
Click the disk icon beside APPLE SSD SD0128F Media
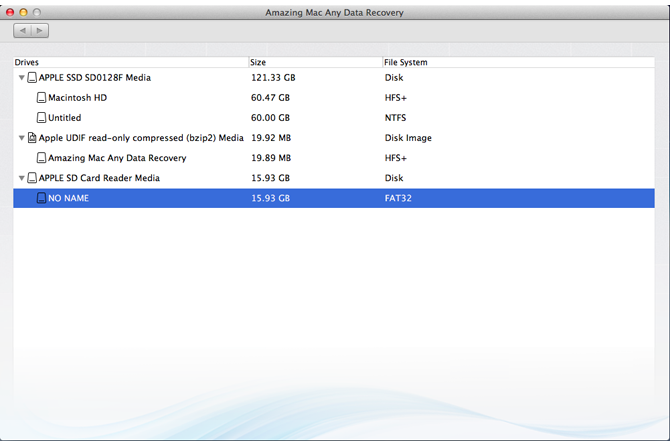coord(32,77)
